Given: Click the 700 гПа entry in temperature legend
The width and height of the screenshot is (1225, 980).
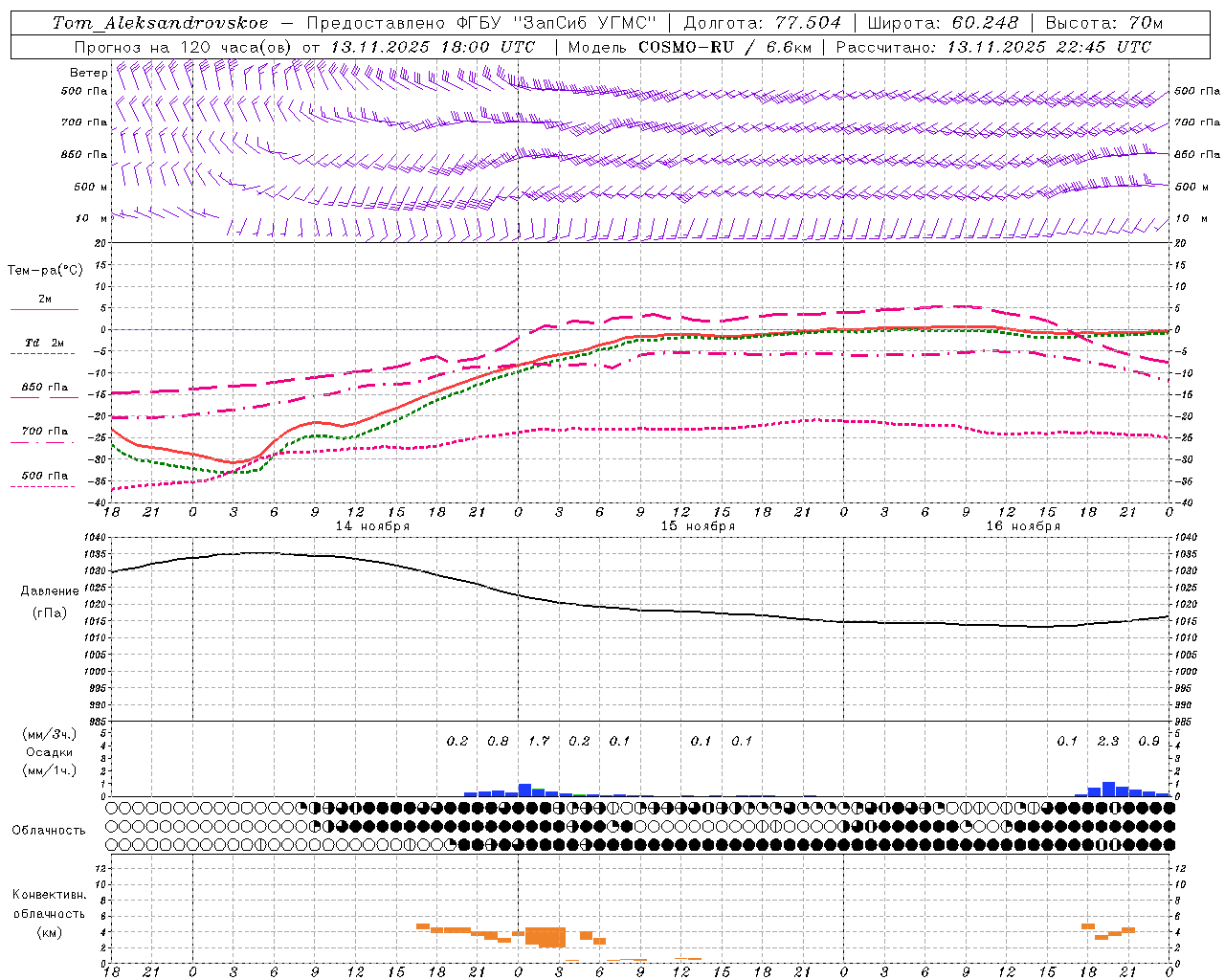Looking at the screenshot, I should click(44, 432).
